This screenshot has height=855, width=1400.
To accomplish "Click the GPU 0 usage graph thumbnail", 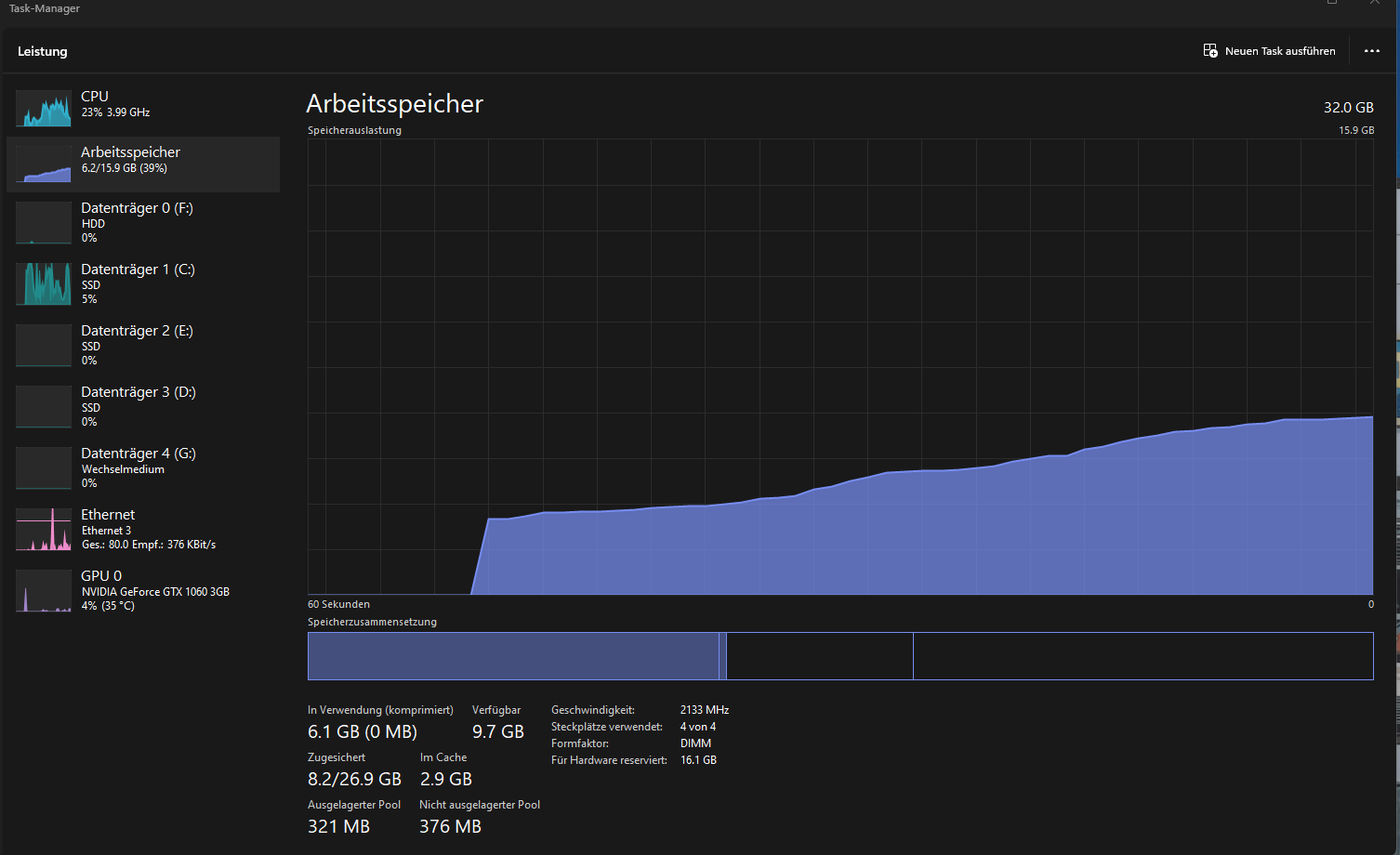I will coord(44,590).
